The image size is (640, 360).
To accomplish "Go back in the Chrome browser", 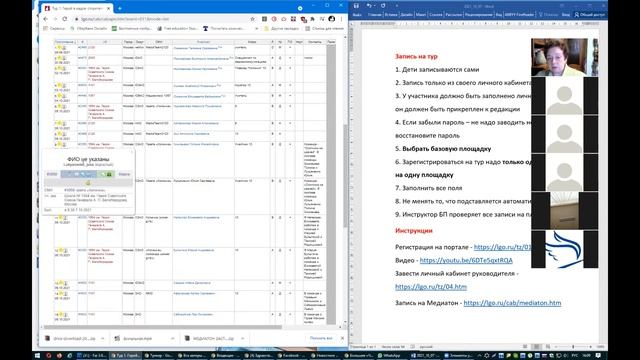I will pyautogui.click(x=46, y=19).
